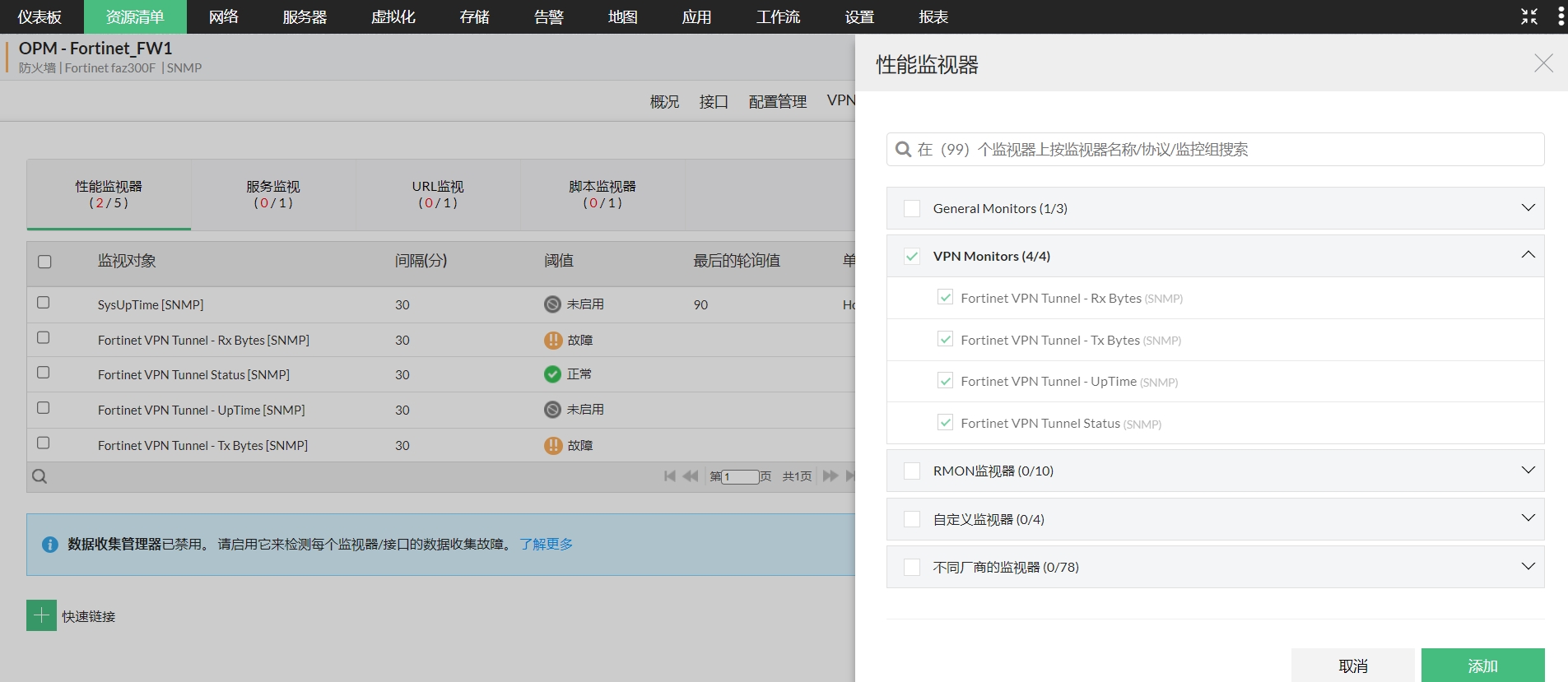The image size is (1568, 682).
Task: Click the search icon below the monitor table
Action: pos(39,476)
